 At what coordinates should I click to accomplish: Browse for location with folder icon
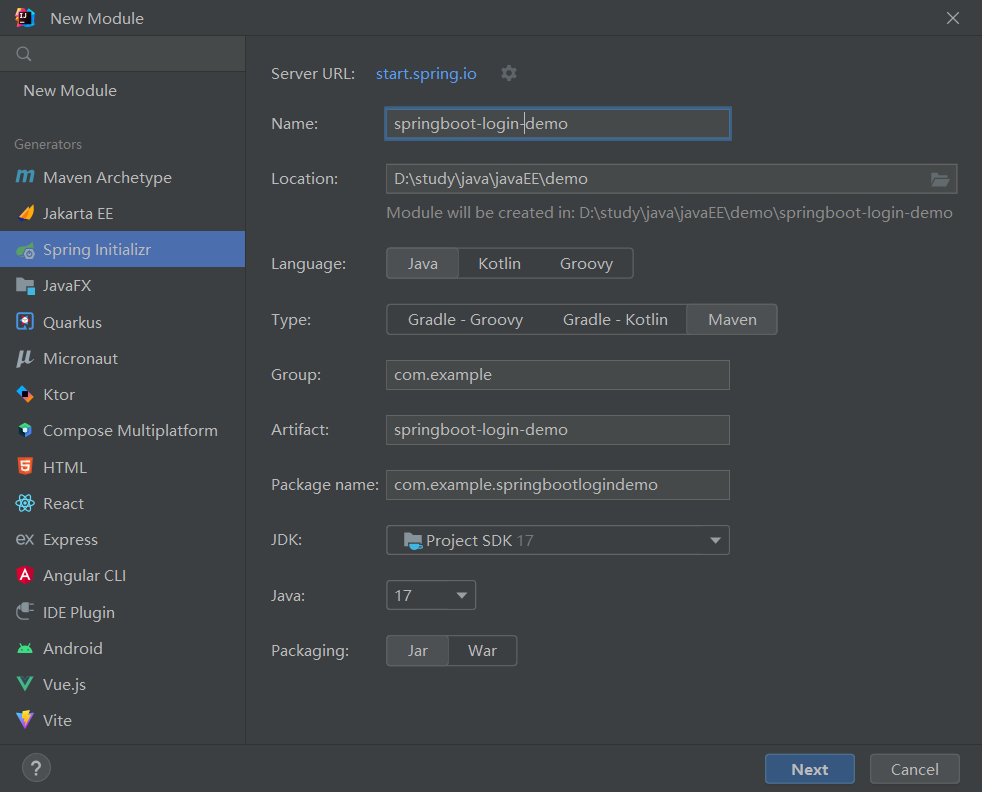point(939,179)
